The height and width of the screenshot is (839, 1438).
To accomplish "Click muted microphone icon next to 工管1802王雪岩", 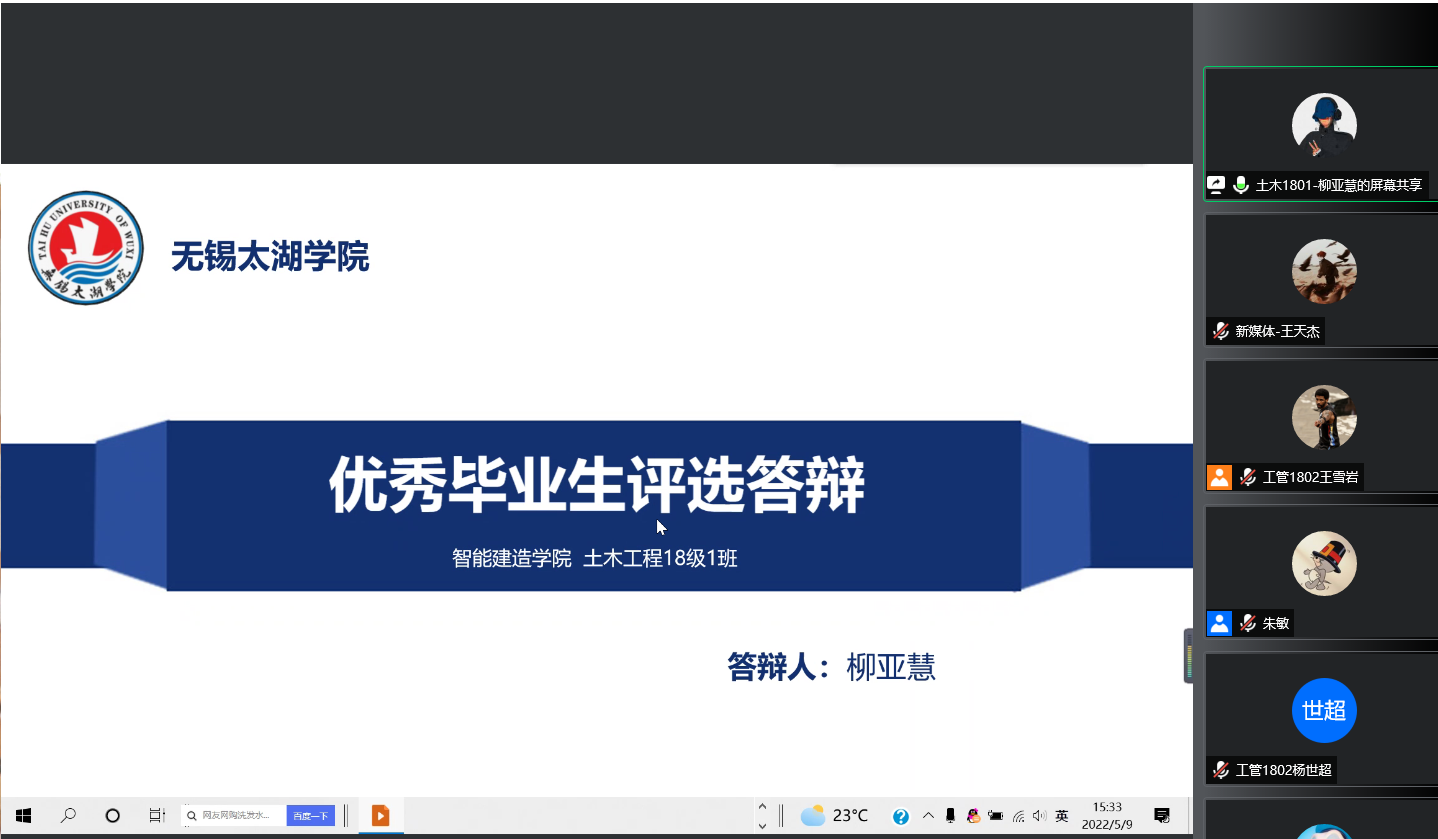I will point(1247,477).
